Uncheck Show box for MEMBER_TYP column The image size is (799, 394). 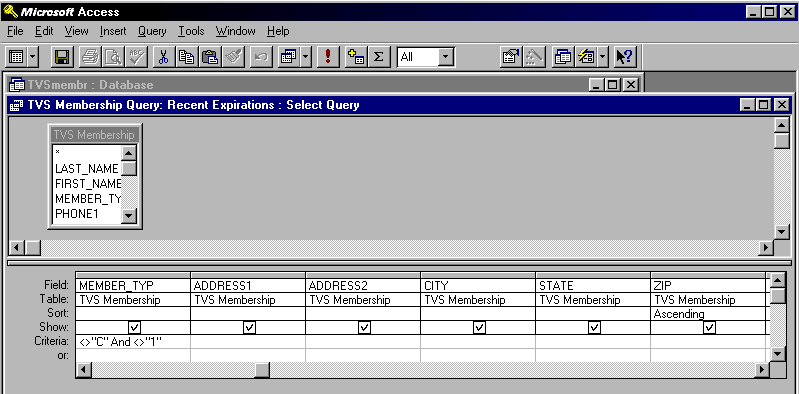[x=135, y=327]
